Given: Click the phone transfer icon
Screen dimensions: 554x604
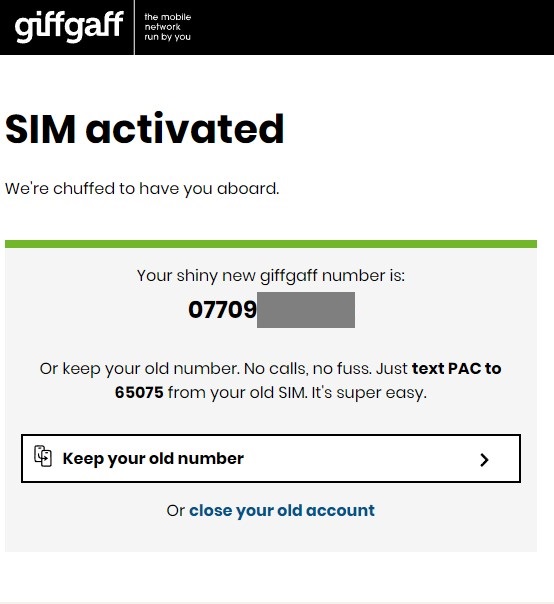Looking at the screenshot, I should coord(43,456).
